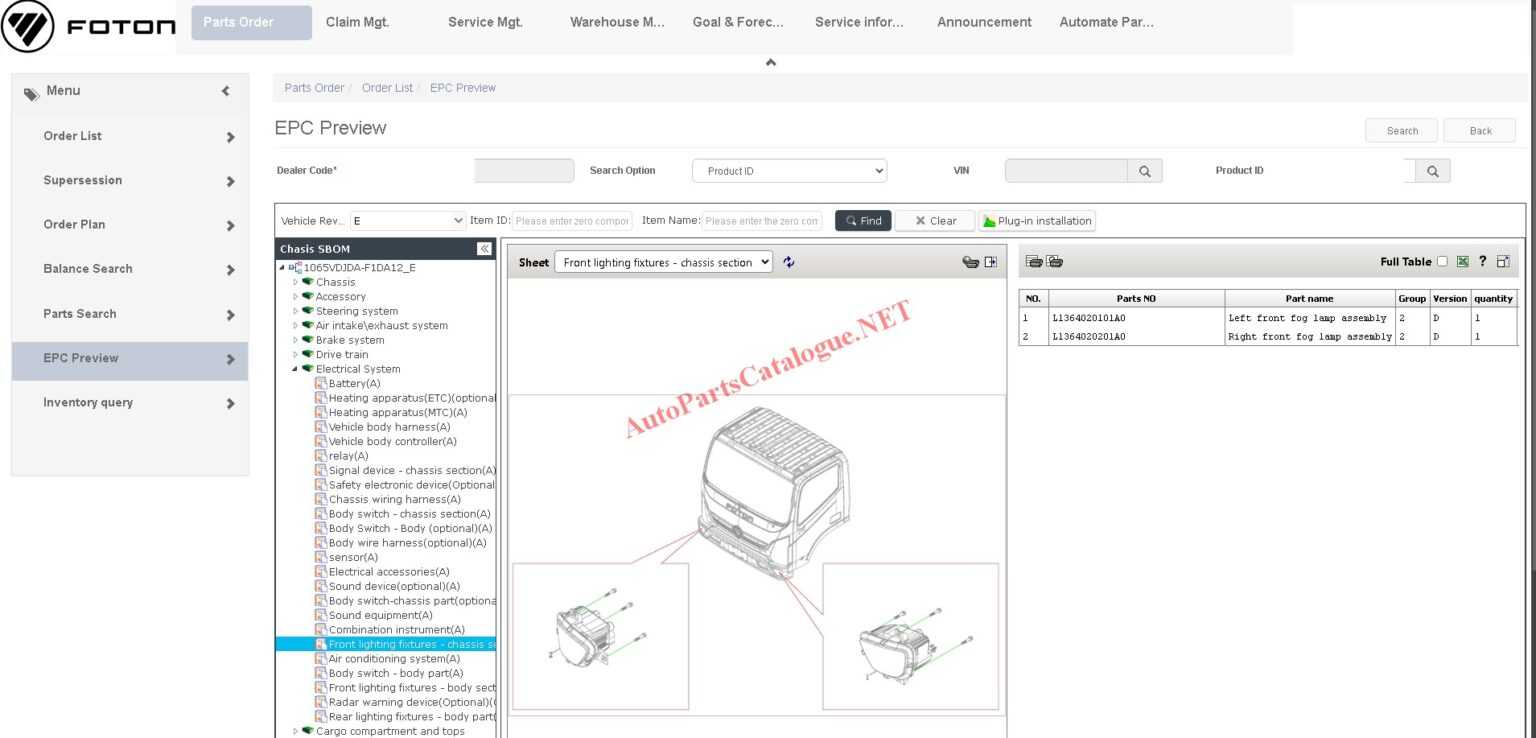Click the Order List breadcrumb link
This screenshot has height=738, width=1536.
pyautogui.click(x=387, y=88)
